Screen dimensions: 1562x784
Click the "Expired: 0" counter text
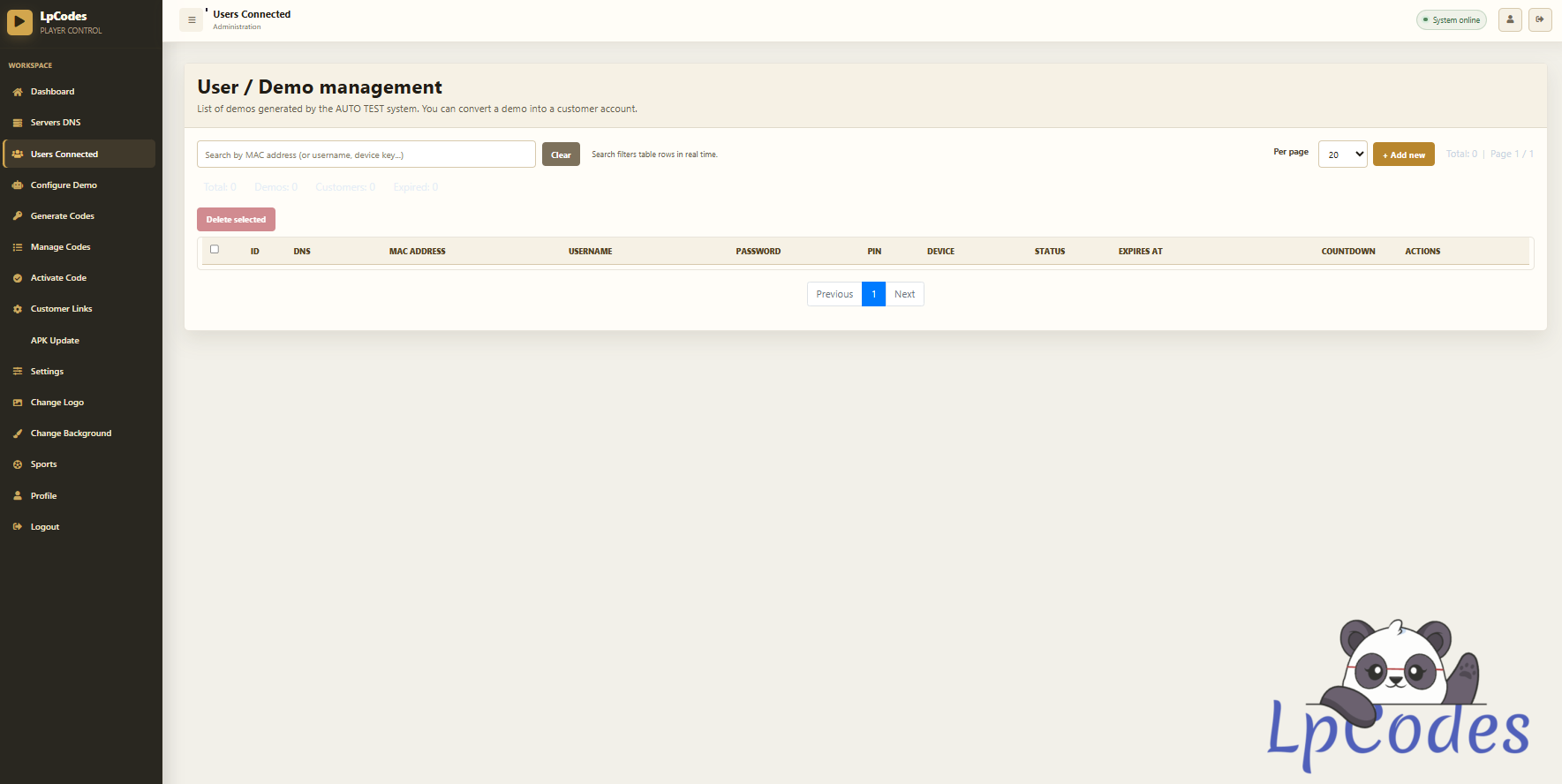pos(416,187)
